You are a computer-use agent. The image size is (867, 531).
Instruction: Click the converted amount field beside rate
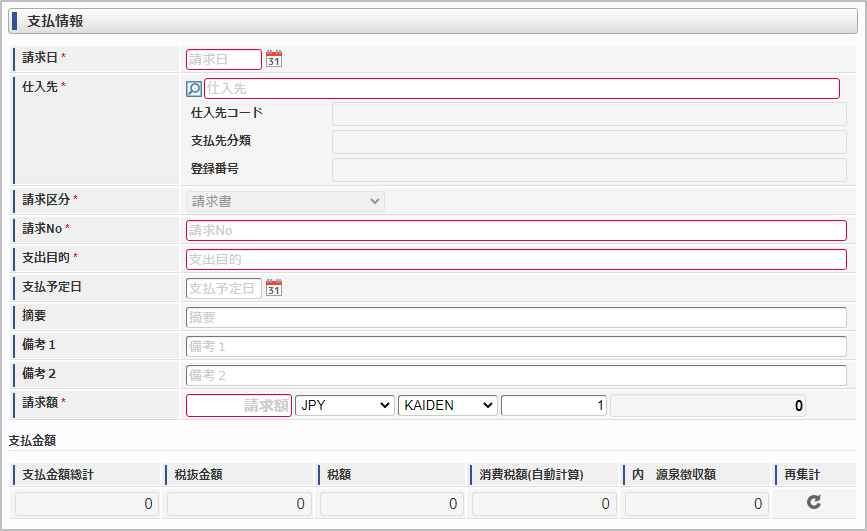(708, 405)
